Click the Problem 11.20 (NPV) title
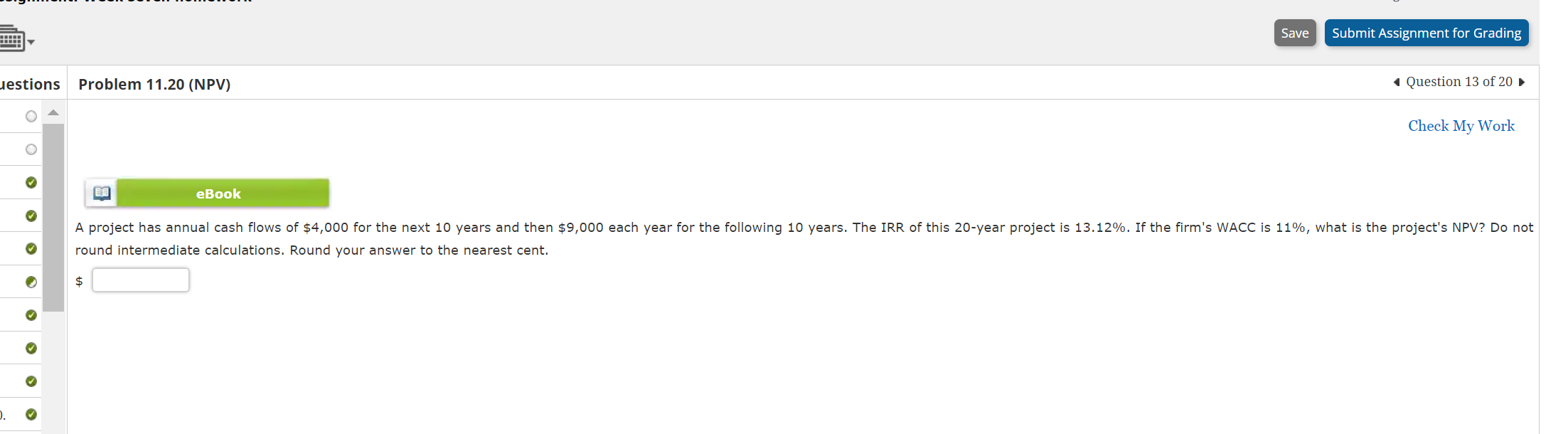 click(154, 84)
